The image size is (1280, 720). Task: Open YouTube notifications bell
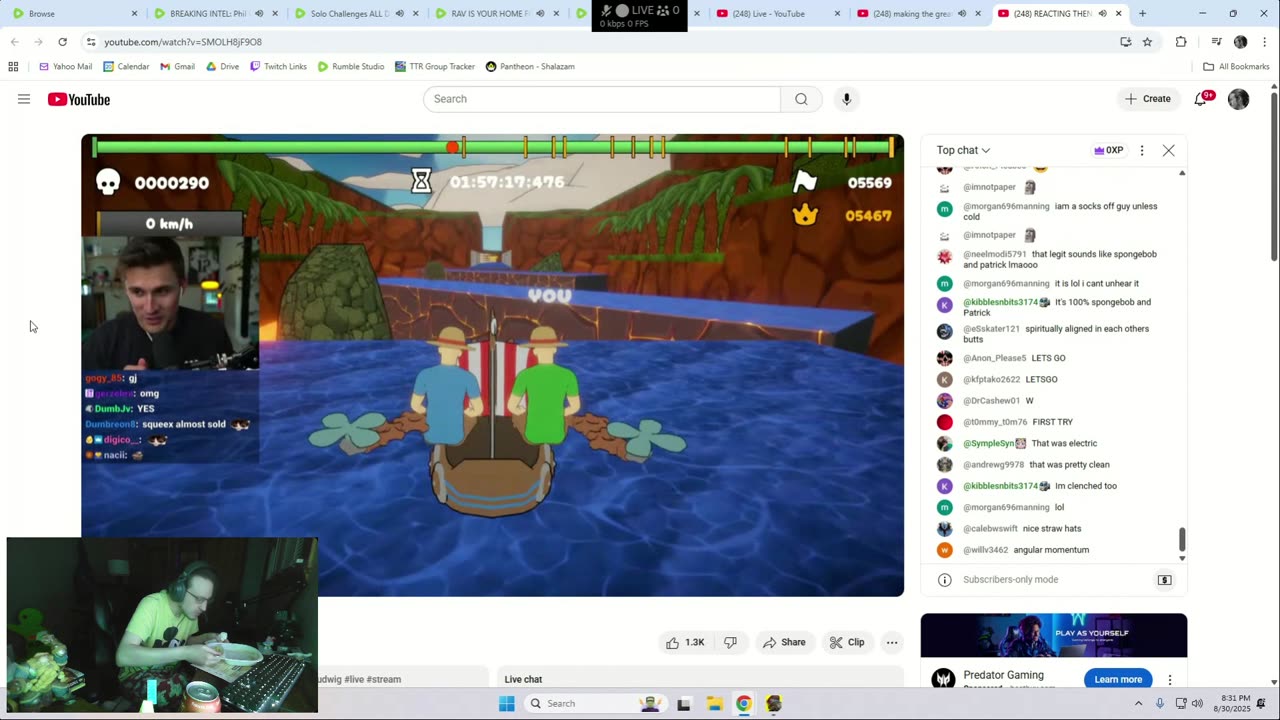(1201, 99)
